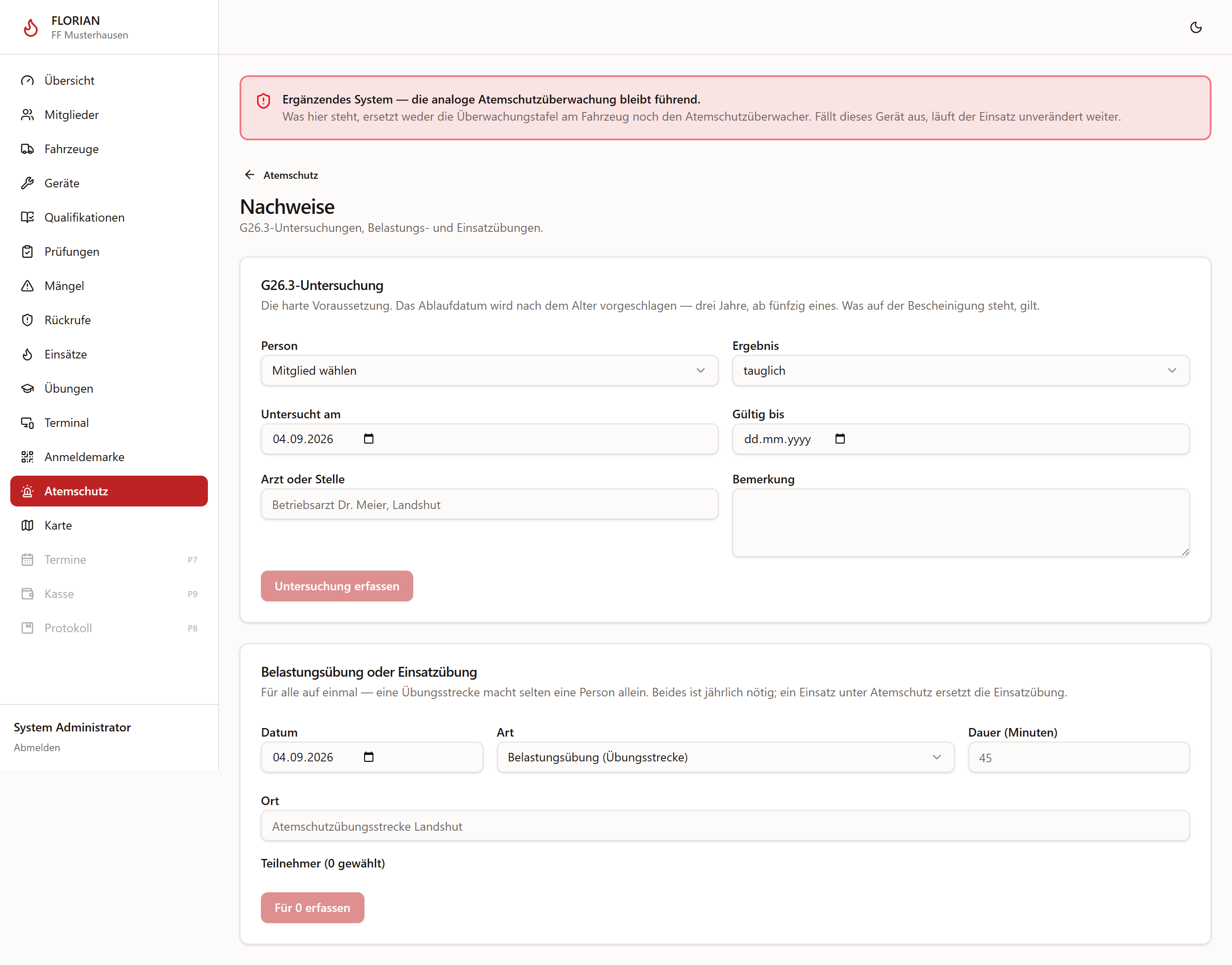Click the Geräte wrench icon
1232x965 pixels.
27,183
